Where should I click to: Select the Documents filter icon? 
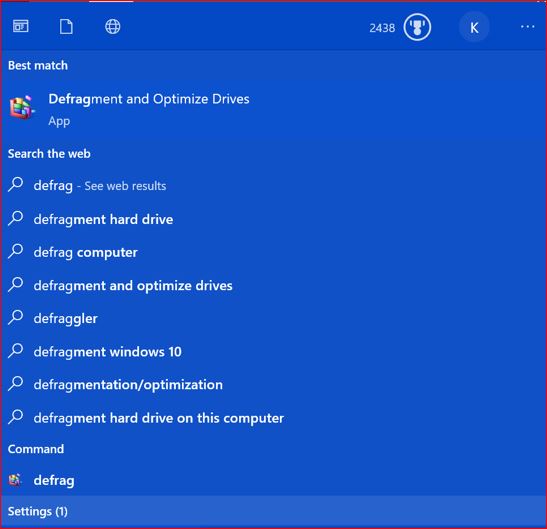[x=66, y=27]
